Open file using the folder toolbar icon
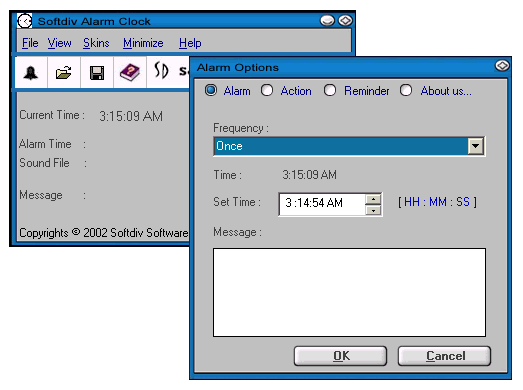523x390 pixels. tap(63, 72)
